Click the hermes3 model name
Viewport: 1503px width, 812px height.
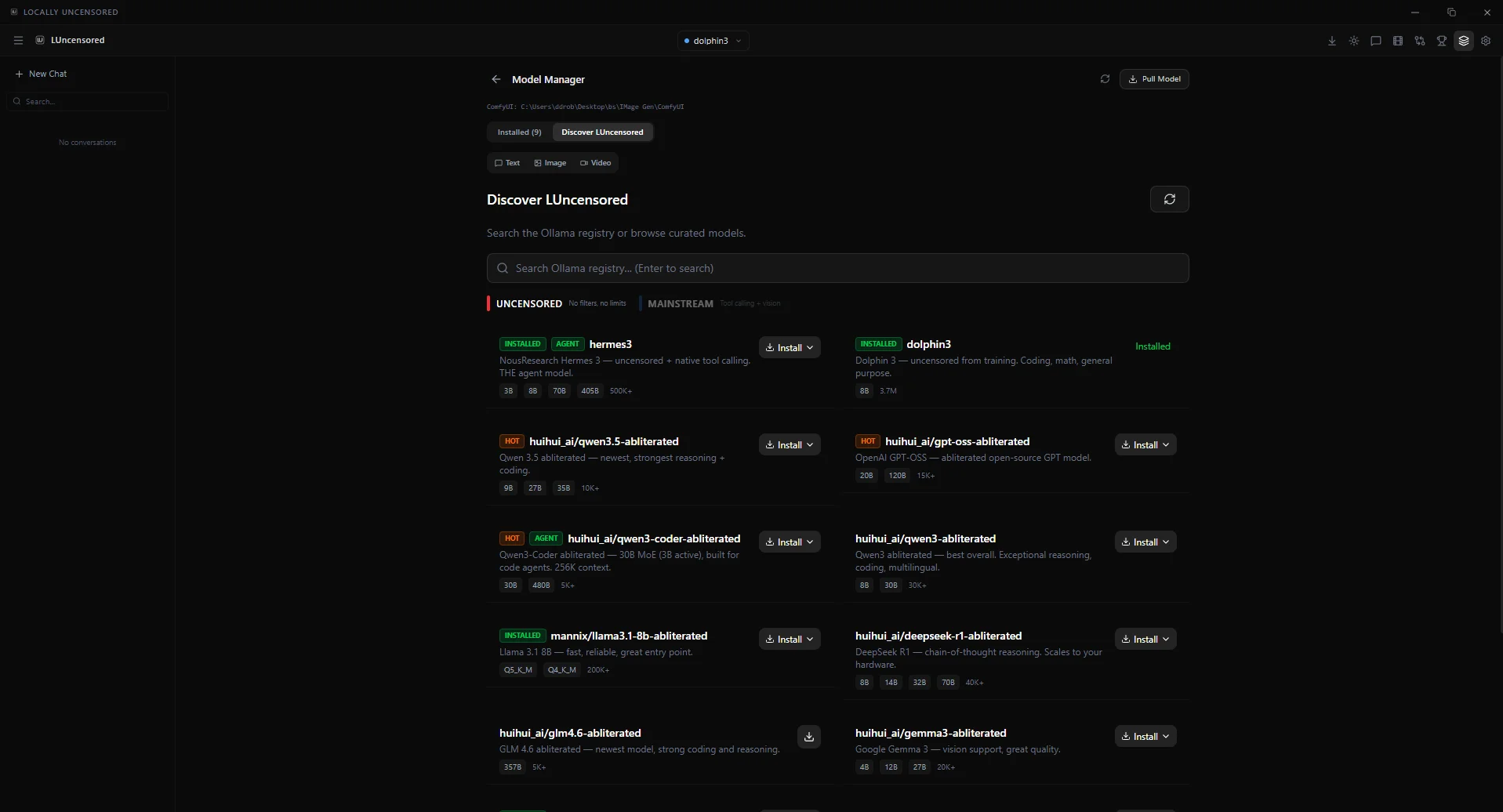coord(611,344)
